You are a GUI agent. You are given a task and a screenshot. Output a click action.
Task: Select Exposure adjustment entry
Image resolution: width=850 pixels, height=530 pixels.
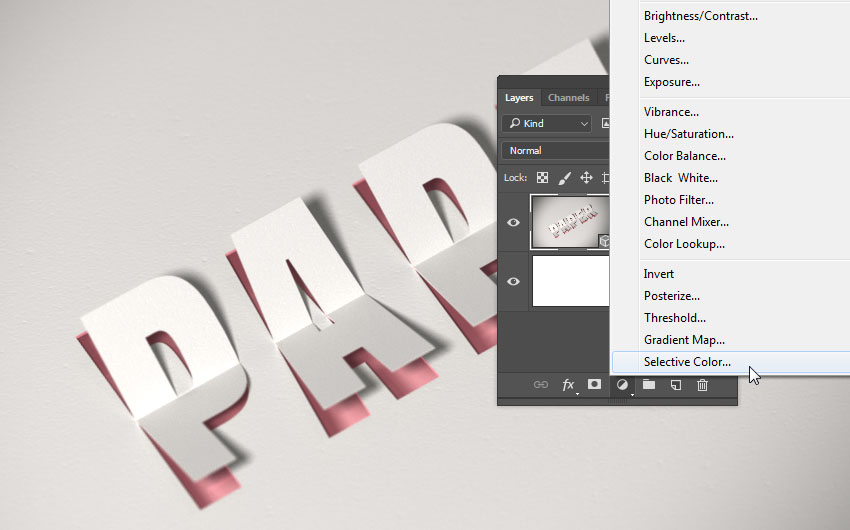(672, 82)
